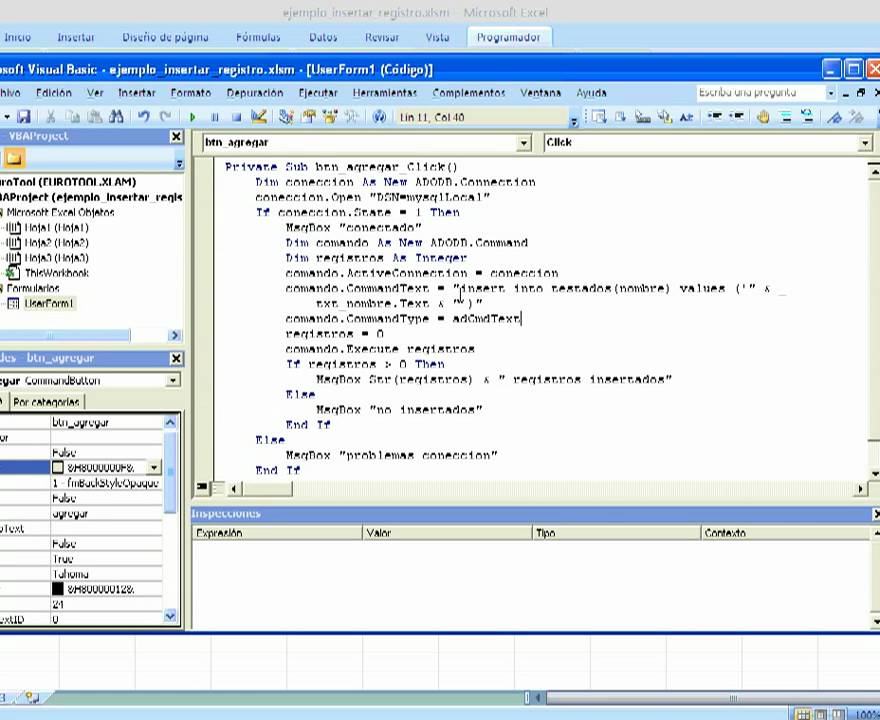Screen dimensions: 880x720
Task: Expand the BackColor value dropdown arrow
Action: click(154, 467)
